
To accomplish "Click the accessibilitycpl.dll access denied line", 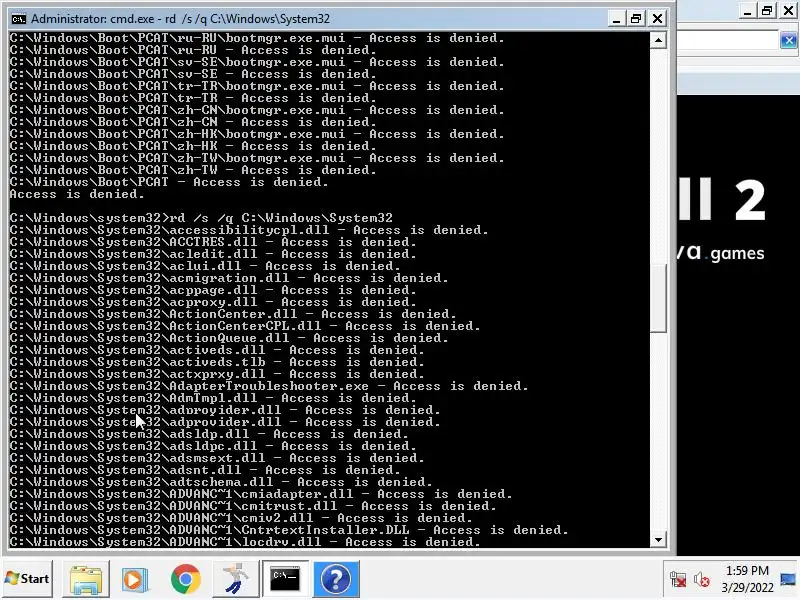I will pyautogui.click(x=249, y=230).
